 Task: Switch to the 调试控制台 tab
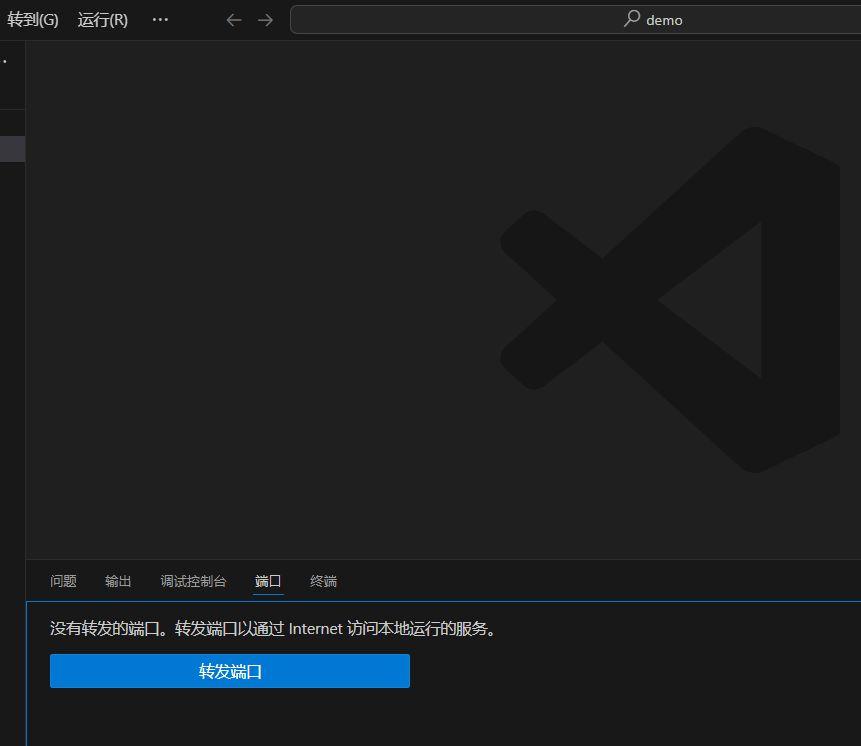coord(193,581)
